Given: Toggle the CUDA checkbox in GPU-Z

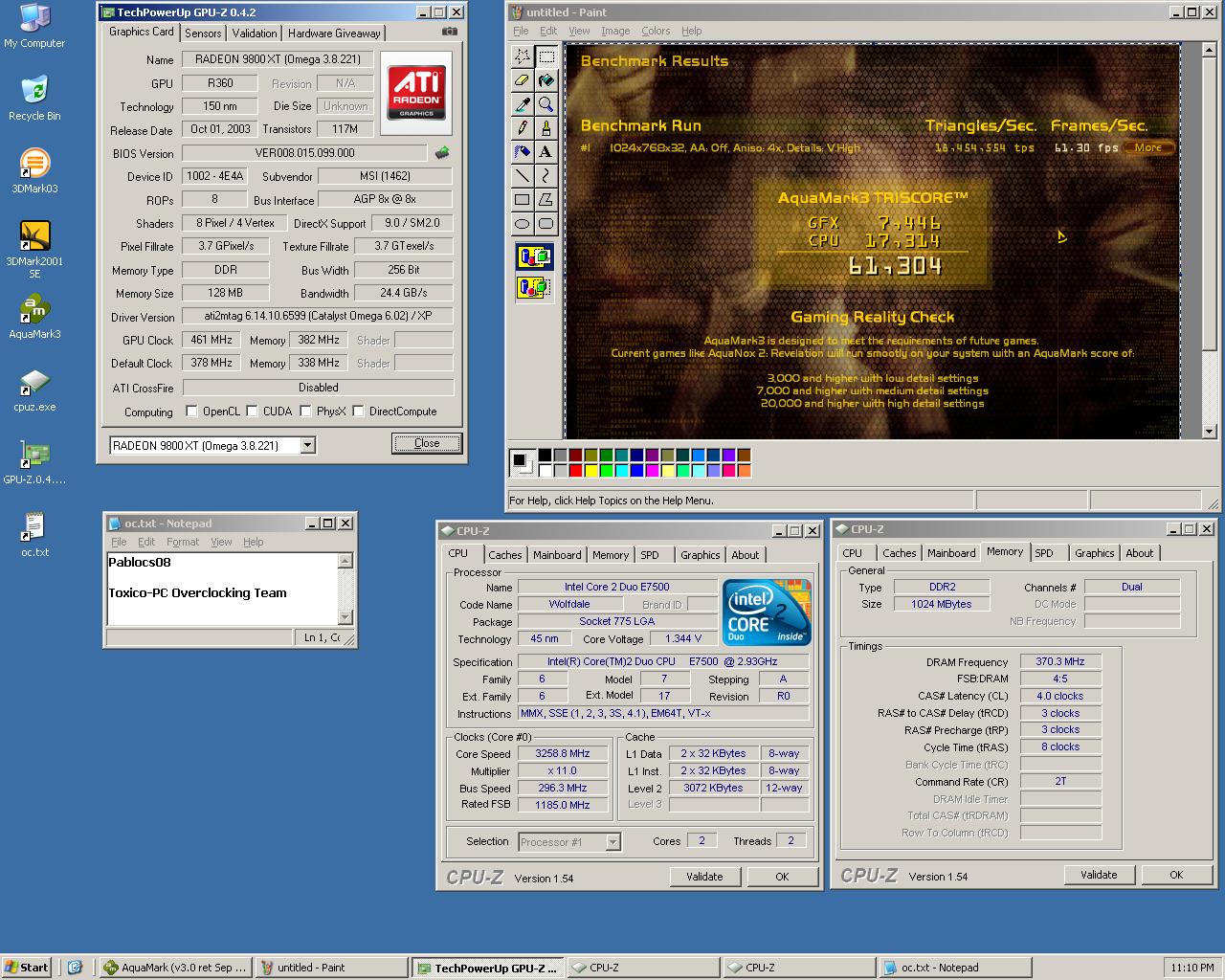Looking at the screenshot, I should [253, 412].
